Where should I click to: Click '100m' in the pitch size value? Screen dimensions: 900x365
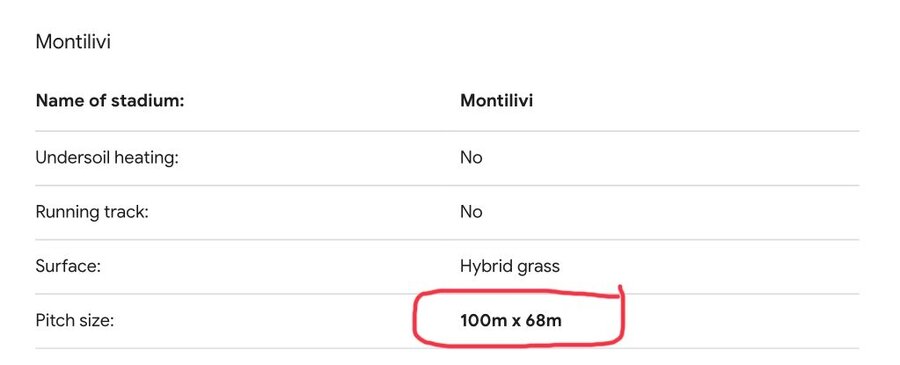(484, 321)
